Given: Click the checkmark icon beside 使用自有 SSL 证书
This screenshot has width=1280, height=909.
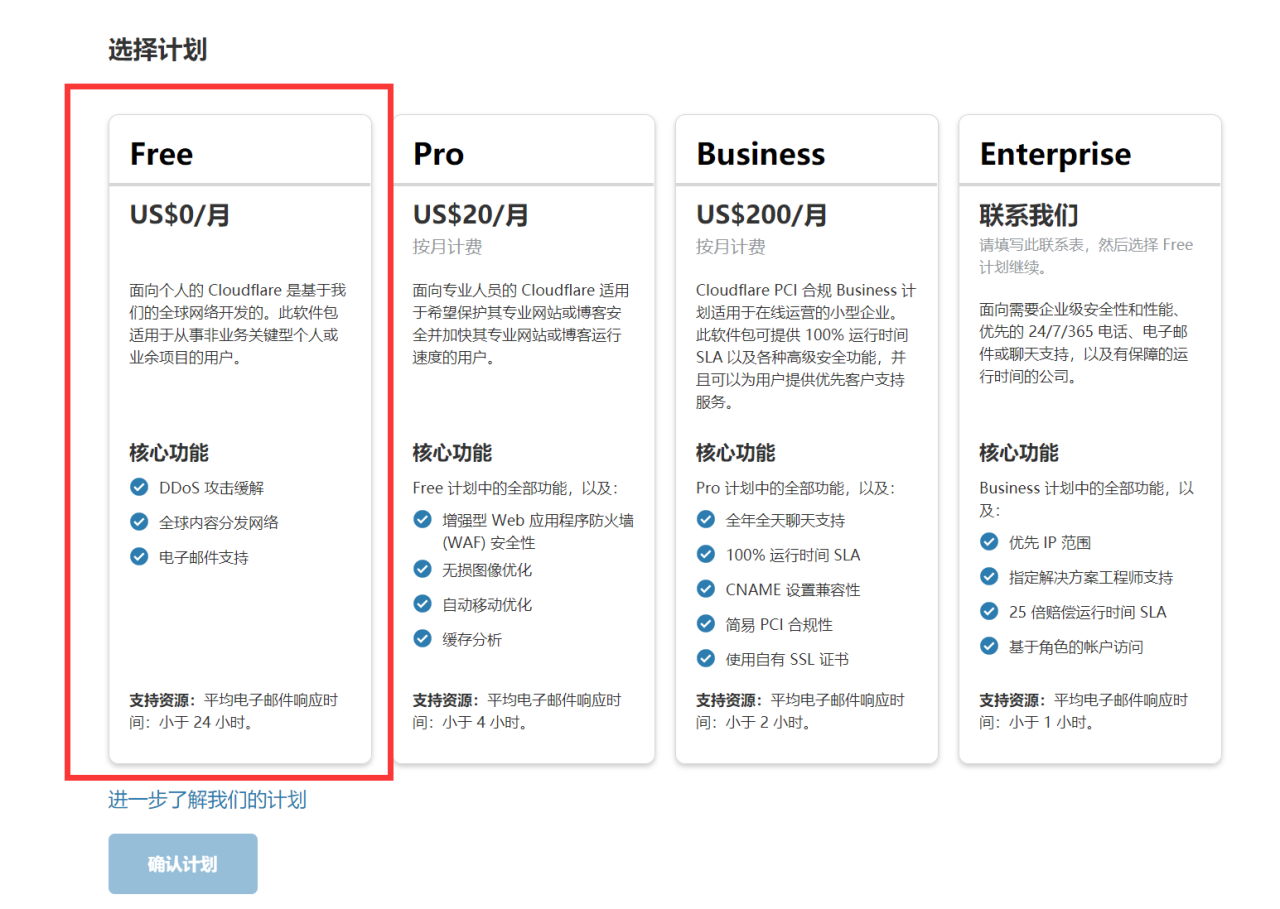Looking at the screenshot, I should click(706, 659).
